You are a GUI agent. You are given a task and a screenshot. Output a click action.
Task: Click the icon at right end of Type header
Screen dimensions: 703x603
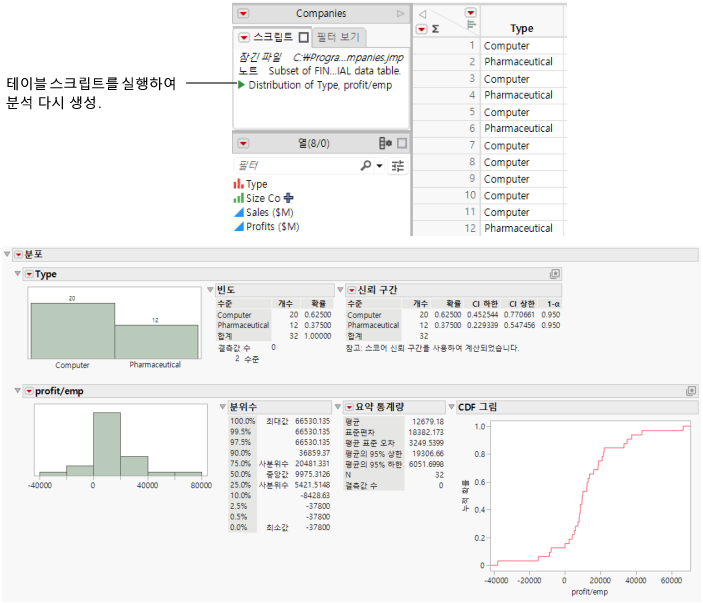tap(555, 274)
